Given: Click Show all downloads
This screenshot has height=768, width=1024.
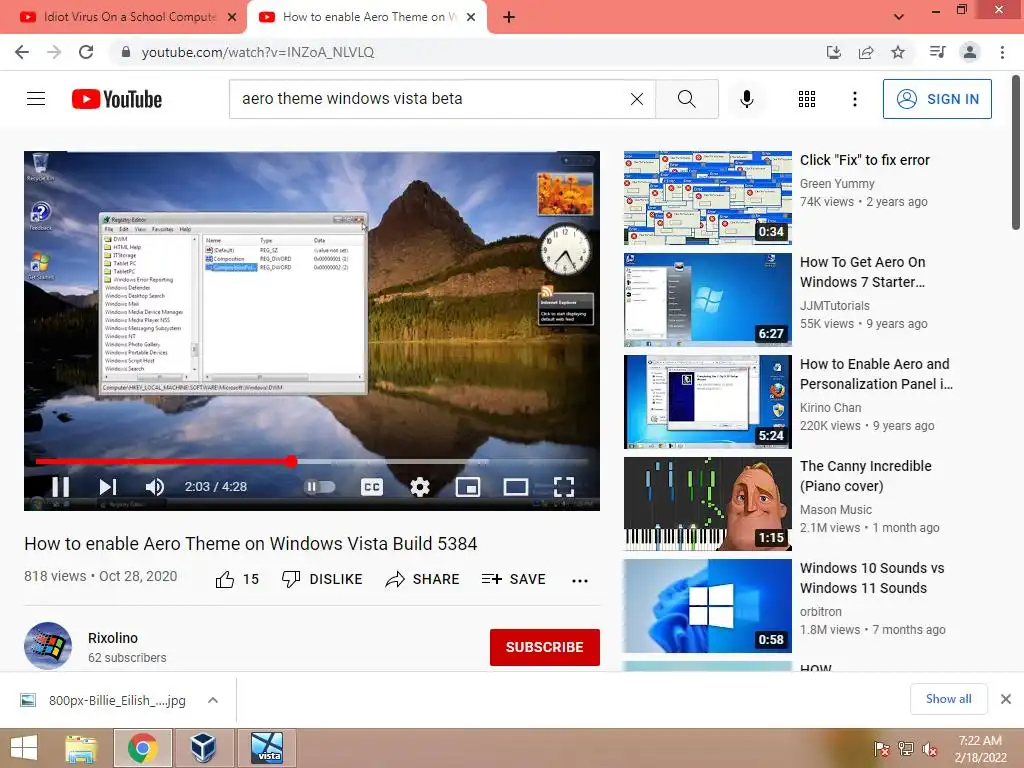Looking at the screenshot, I should 948,699.
